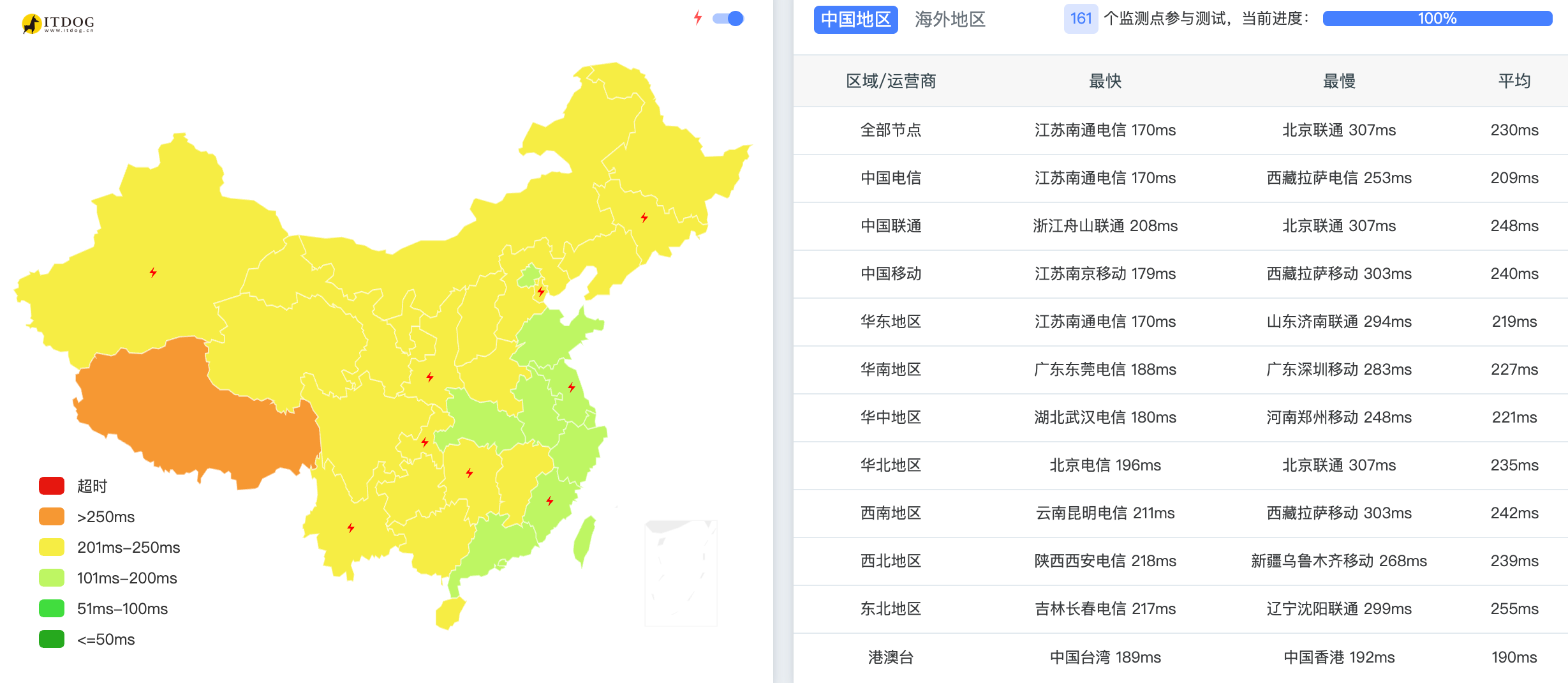Click the ITDOG logo
This screenshot has height=683, width=1568.
[58, 24]
